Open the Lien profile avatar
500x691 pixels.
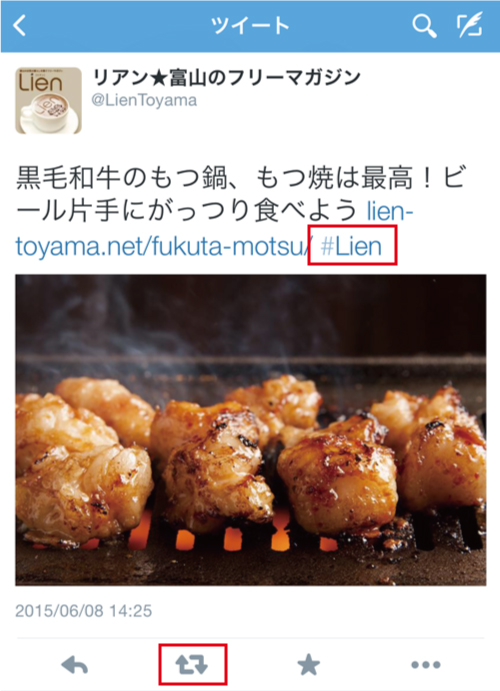pos(48,100)
